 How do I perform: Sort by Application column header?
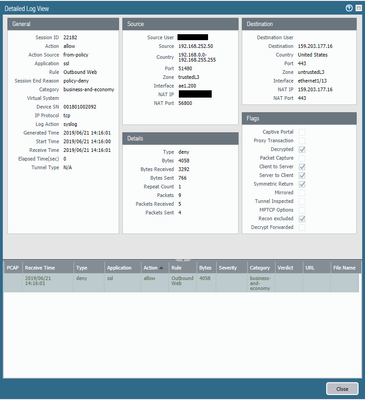click(123, 268)
